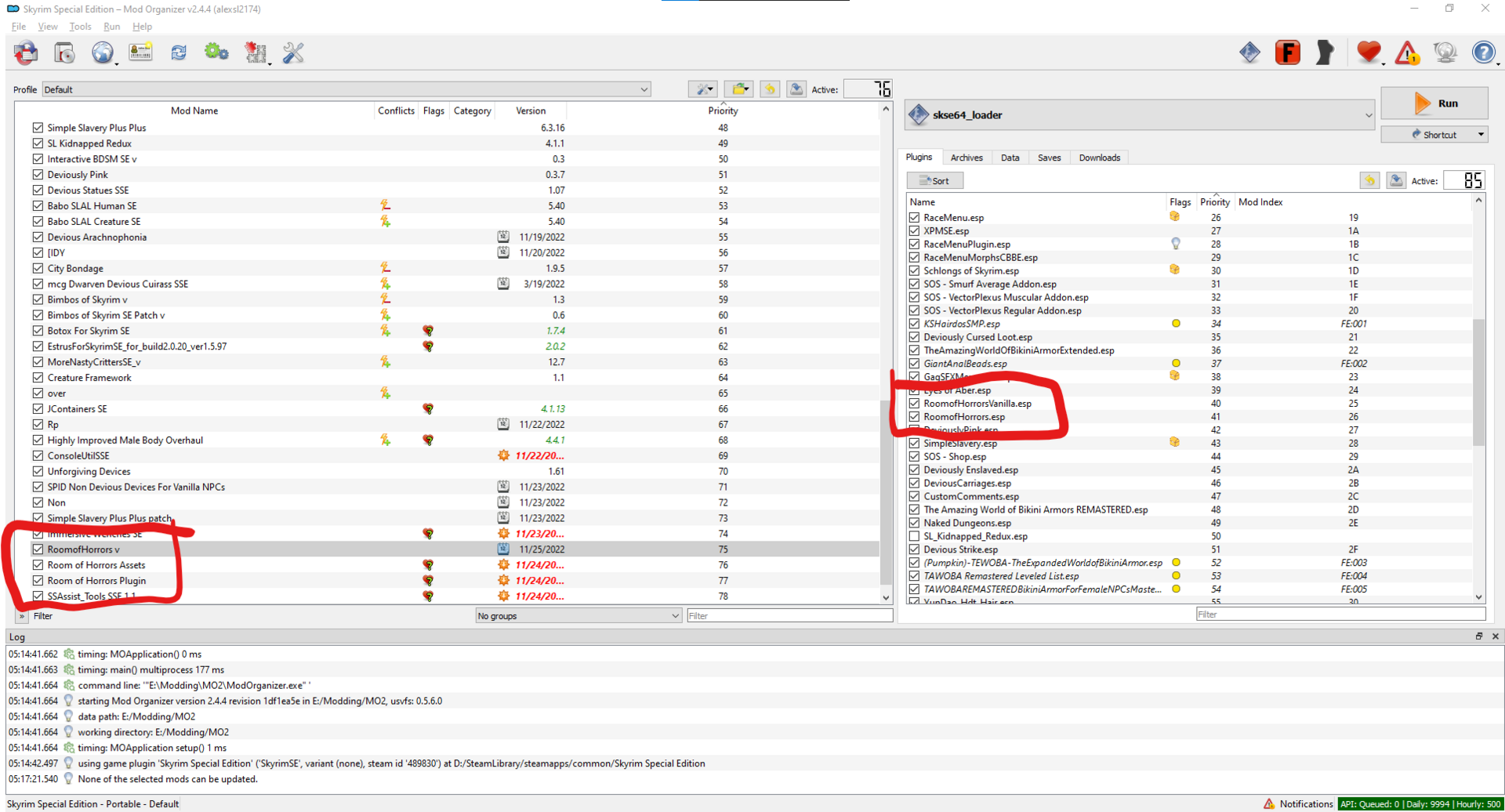Viewport: 1505px width, 812px height.
Task: Toggle the Unforgiving Devices mod checkbox
Action: coord(38,471)
